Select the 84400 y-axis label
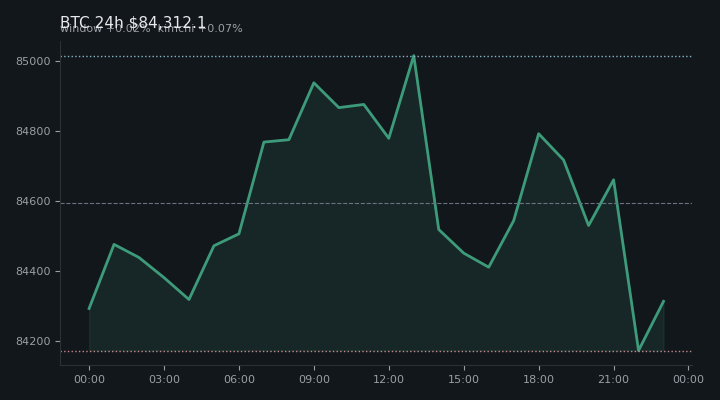 point(33,272)
